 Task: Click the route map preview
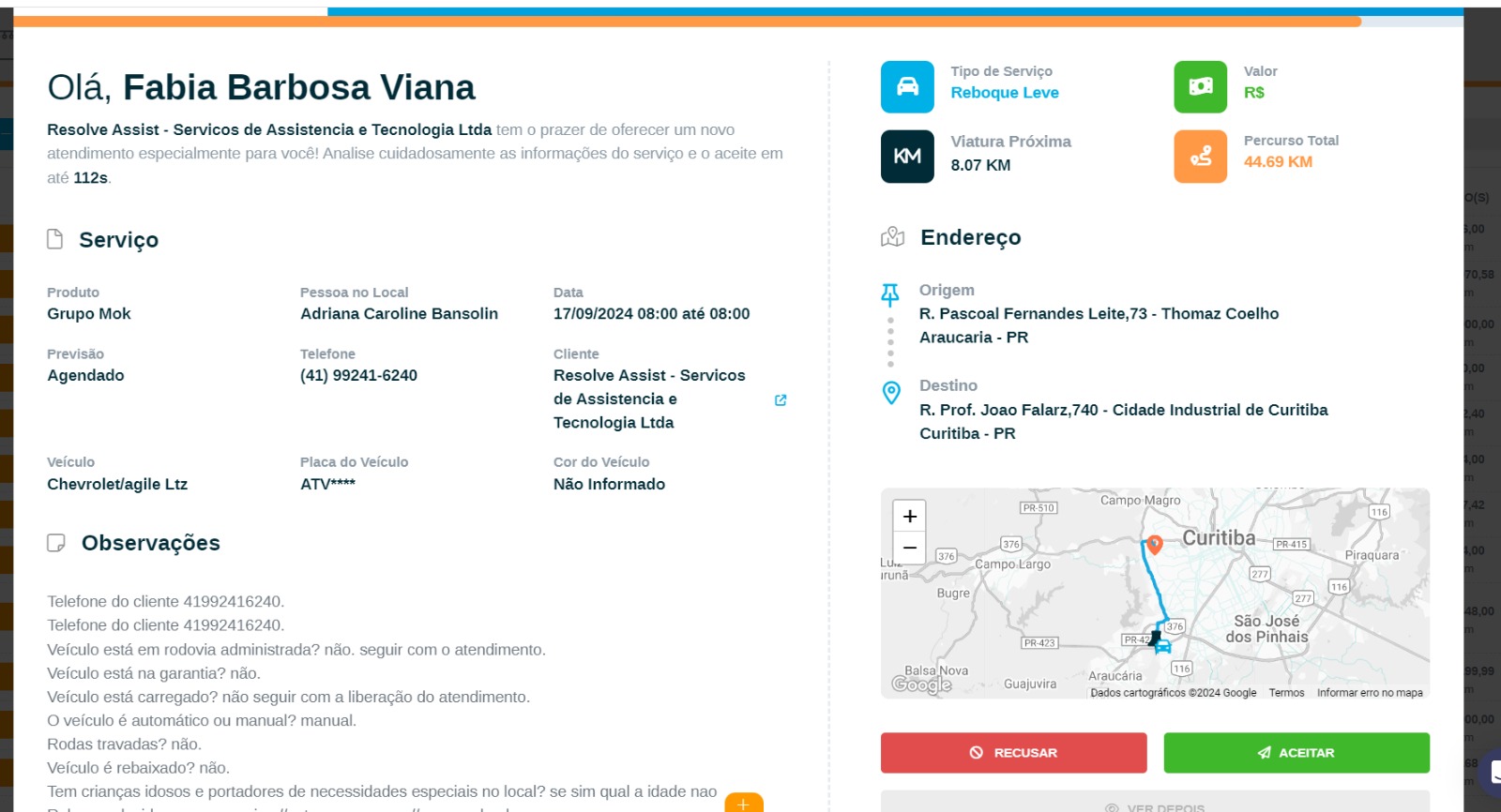click(1155, 594)
